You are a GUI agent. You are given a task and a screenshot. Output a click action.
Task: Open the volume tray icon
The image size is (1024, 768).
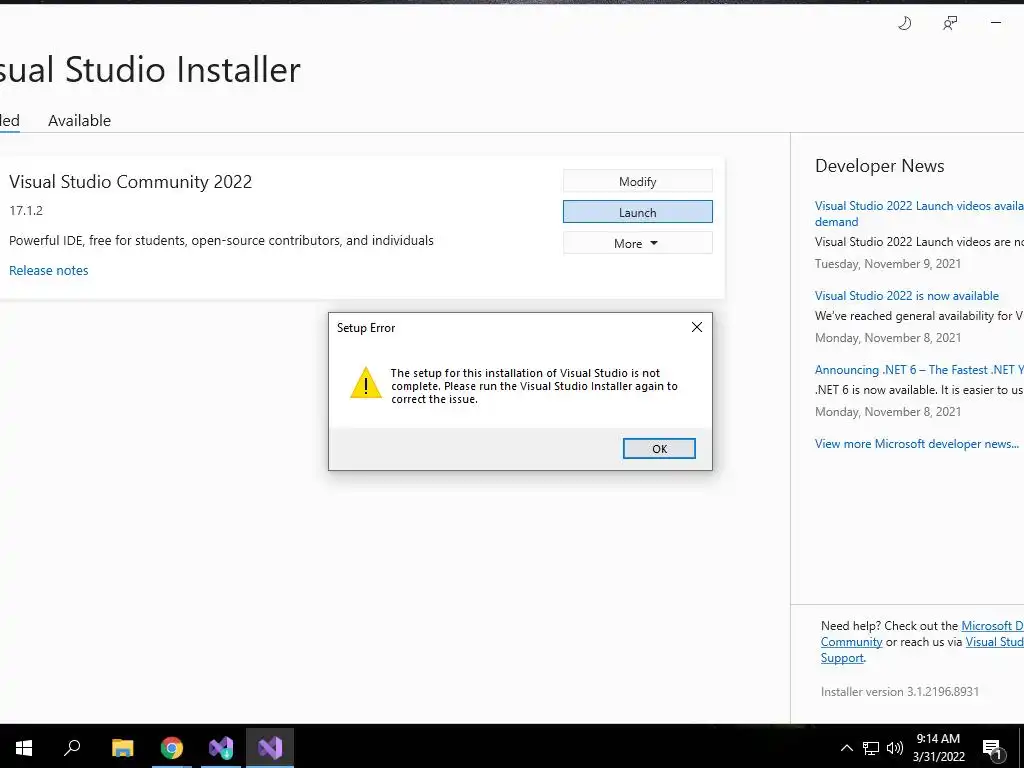pyautogui.click(x=895, y=748)
